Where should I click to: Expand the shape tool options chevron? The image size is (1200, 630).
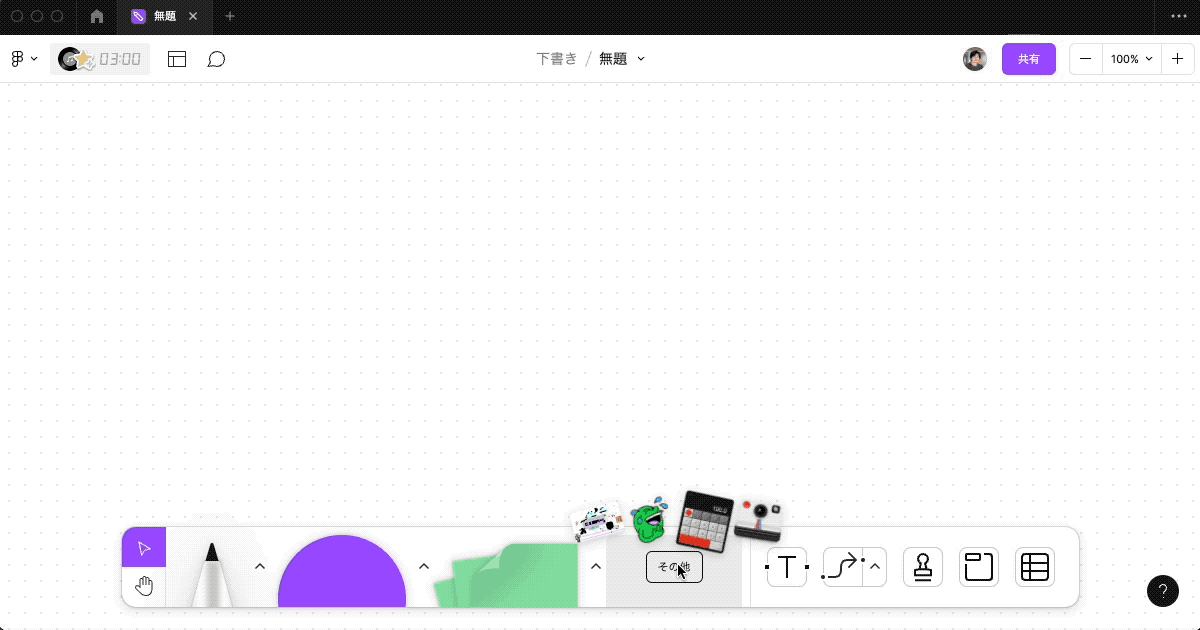point(424,565)
